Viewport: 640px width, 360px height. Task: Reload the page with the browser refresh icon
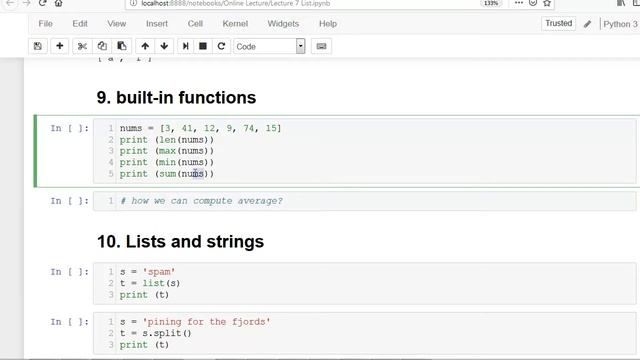(x=42, y=3)
